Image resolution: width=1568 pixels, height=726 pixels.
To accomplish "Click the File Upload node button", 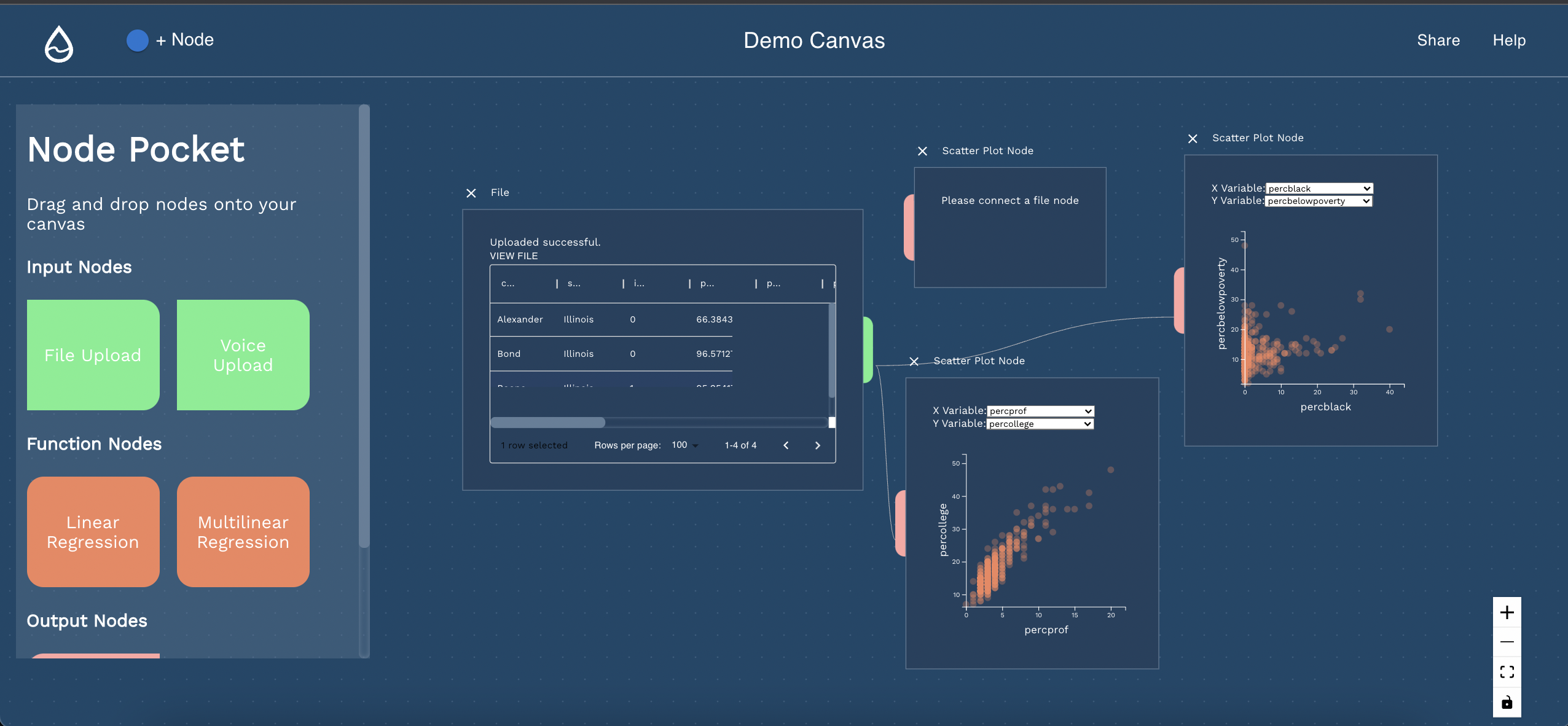I will click(x=93, y=355).
